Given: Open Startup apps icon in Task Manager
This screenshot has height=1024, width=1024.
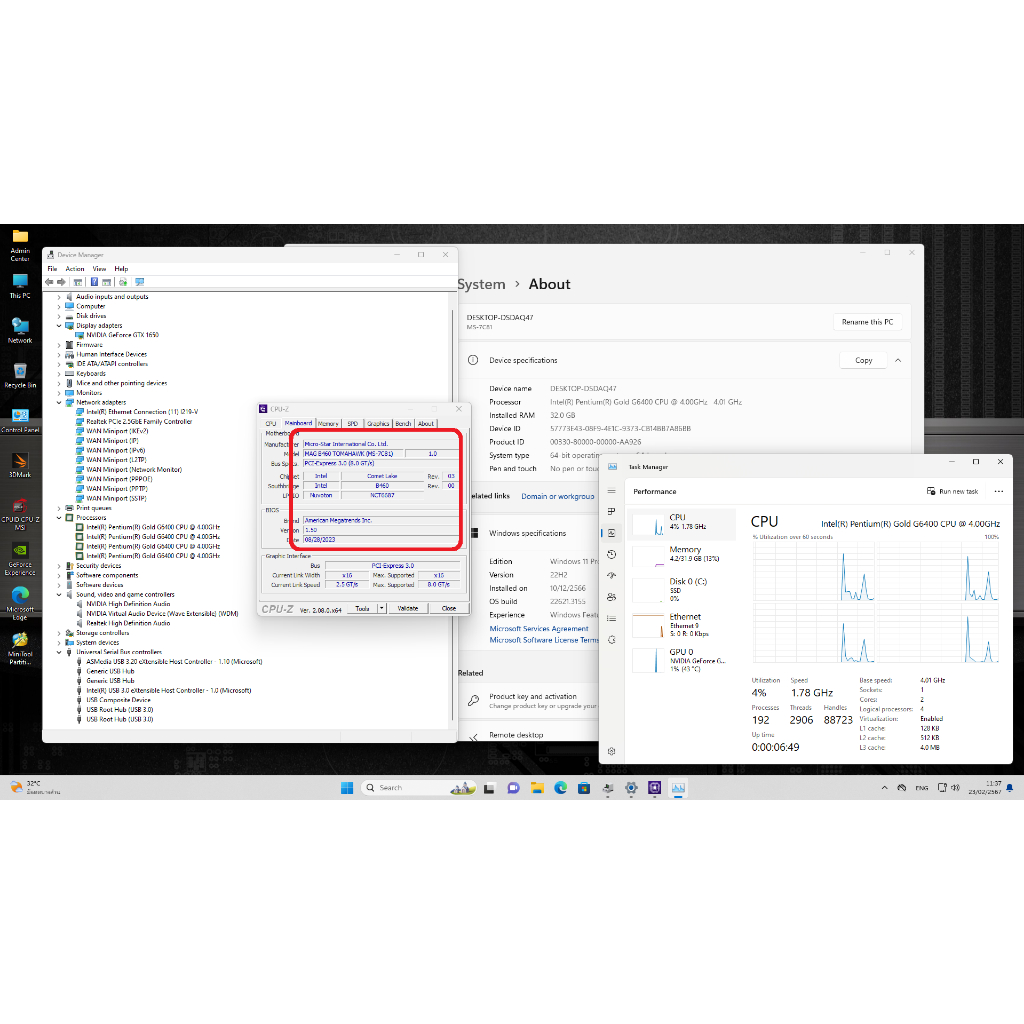Looking at the screenshot, I should [x=612, y=576].
